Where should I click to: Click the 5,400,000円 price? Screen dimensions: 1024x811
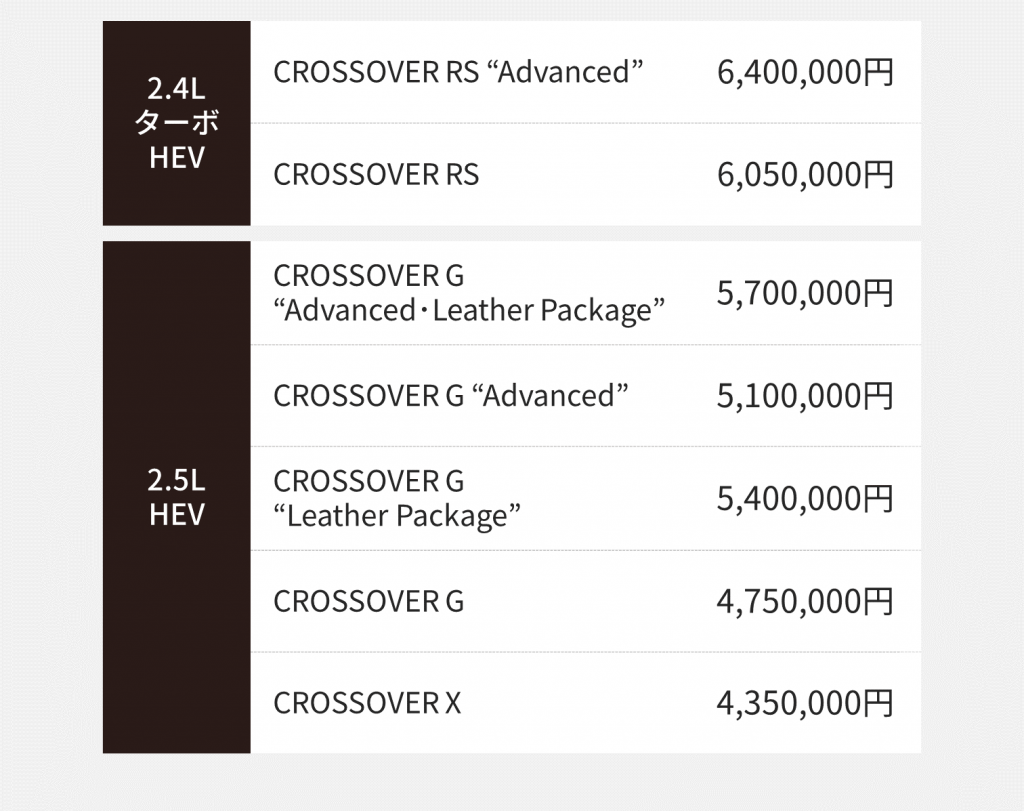(805, 498)
